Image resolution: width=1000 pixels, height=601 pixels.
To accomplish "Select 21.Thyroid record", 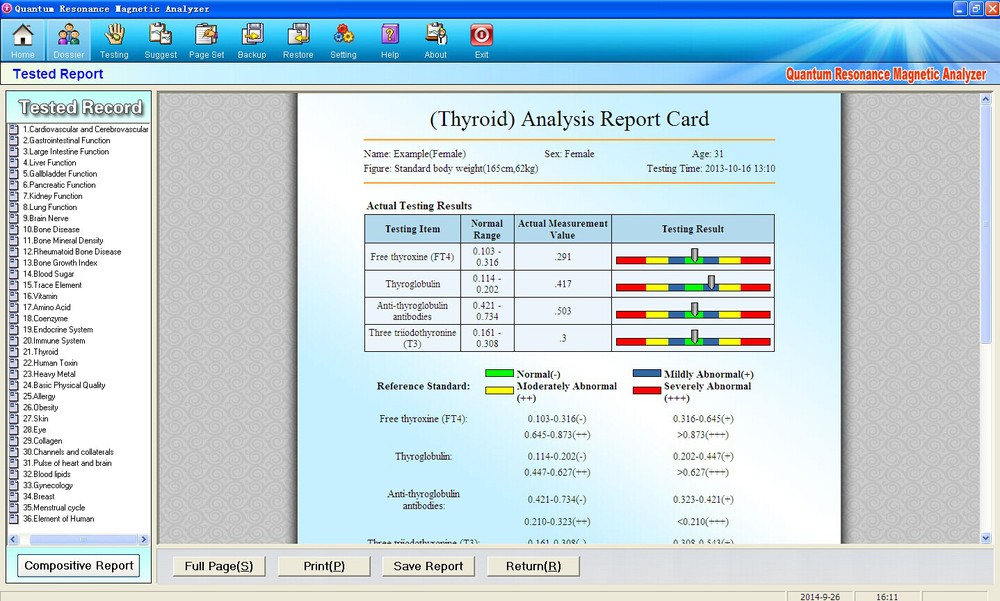I will (40, 352).
